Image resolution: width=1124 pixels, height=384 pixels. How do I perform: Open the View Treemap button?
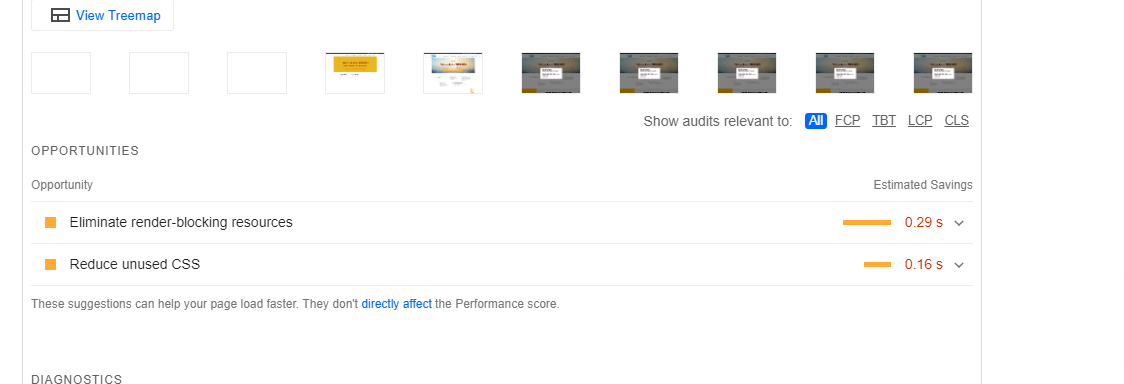(103, 15)
